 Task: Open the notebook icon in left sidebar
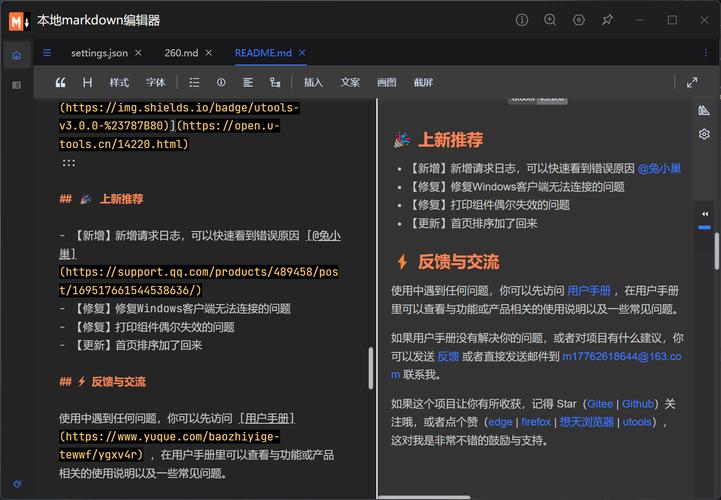coord(17,85)
